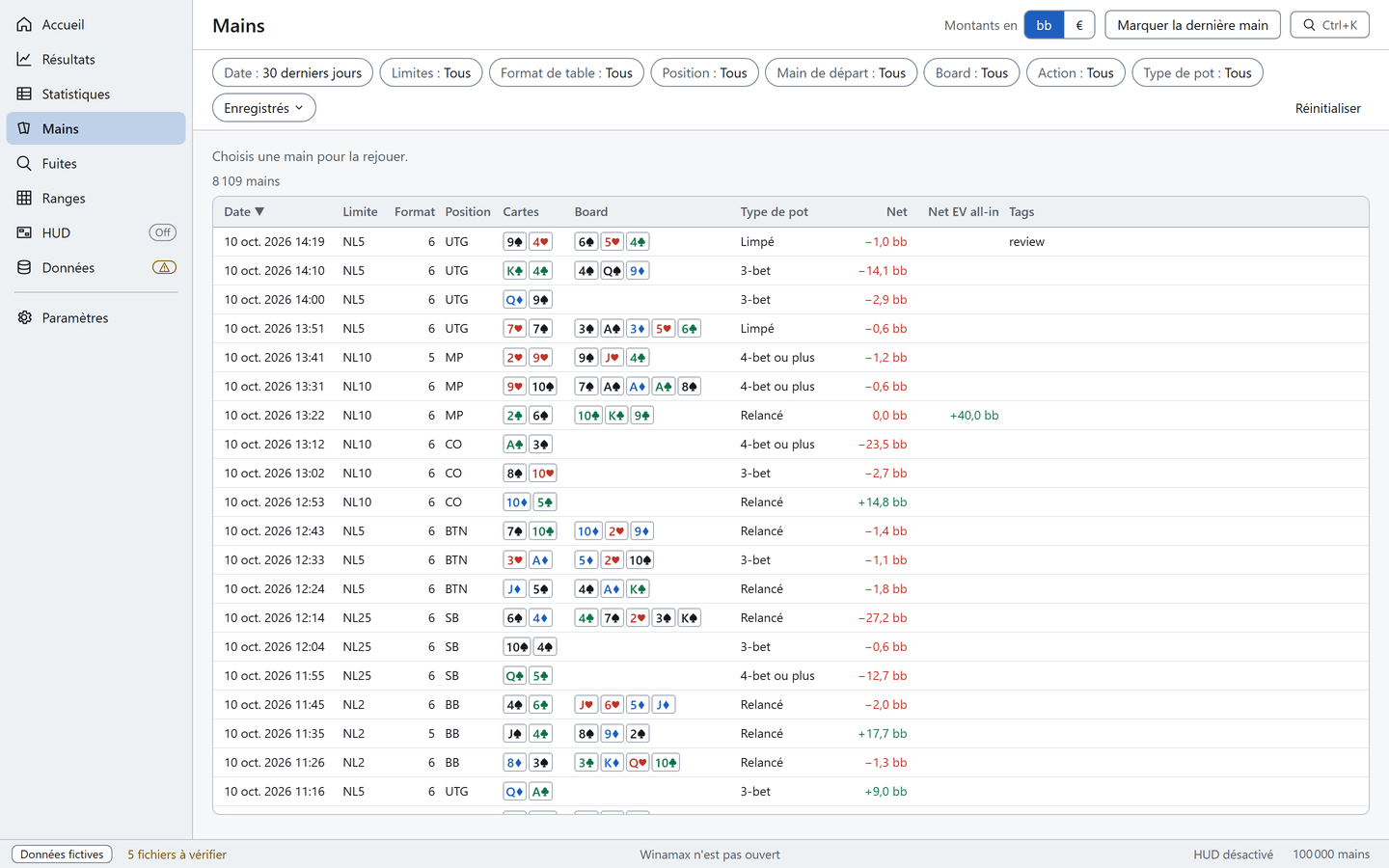Toggle the HUD Off switch badge
The width and height of the screenshot is (1389, 868).
pos(163,232)
